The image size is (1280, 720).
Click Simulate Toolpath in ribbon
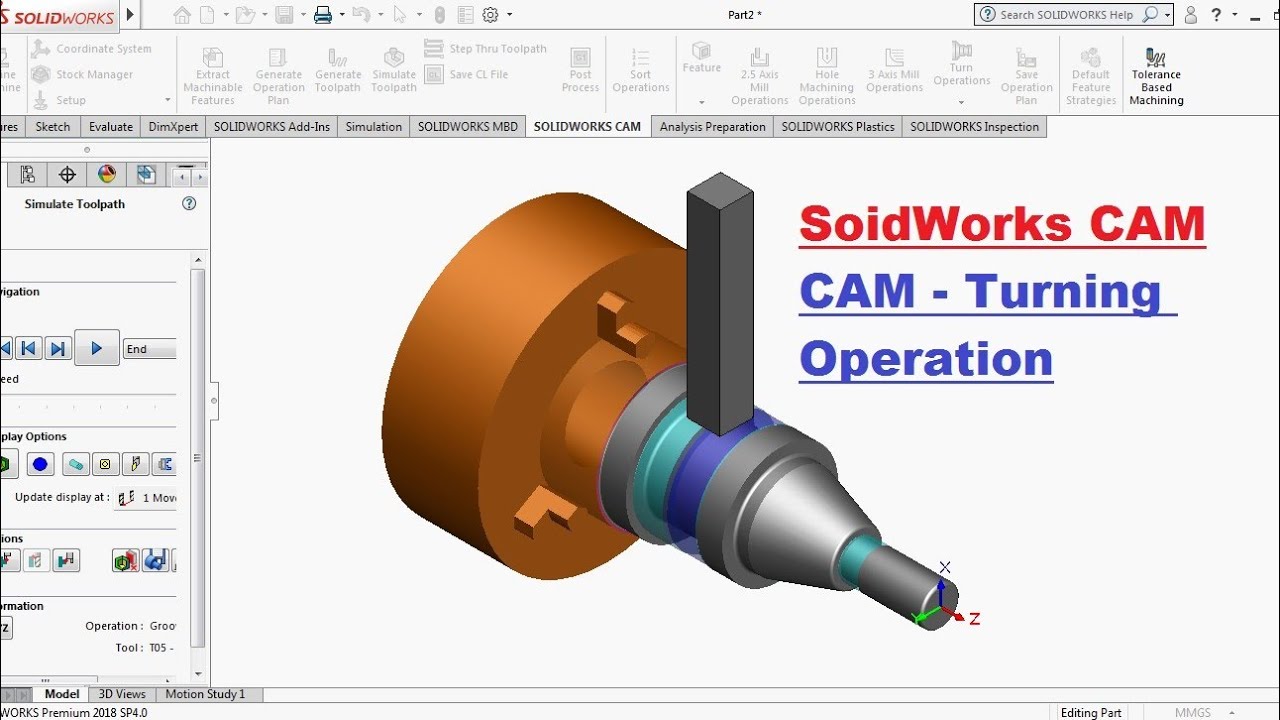pos(394,71)
